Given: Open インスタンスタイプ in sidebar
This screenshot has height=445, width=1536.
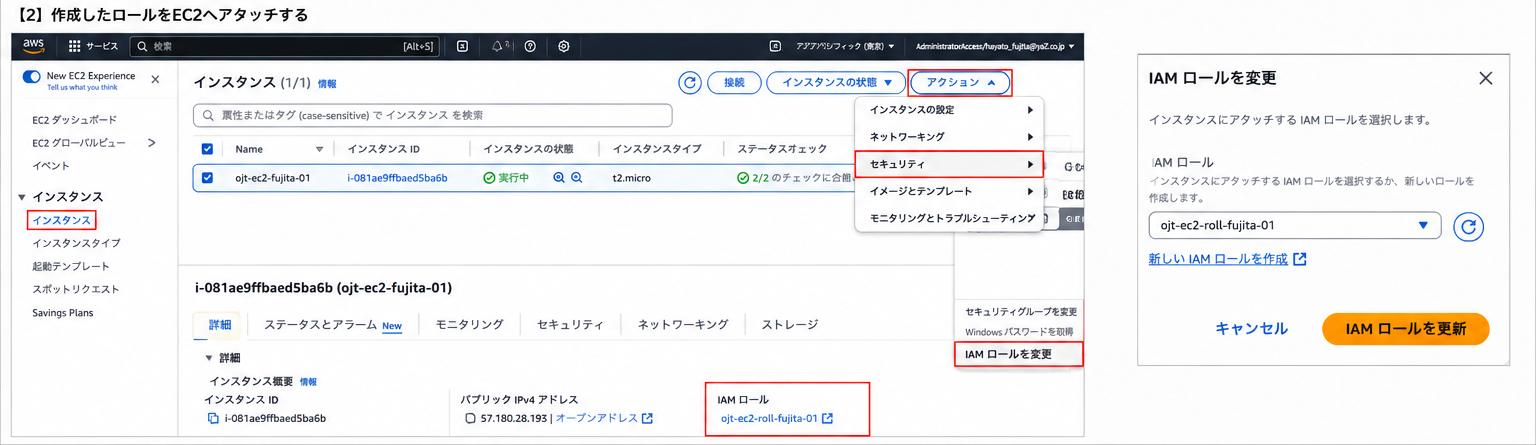Looking at the screenshot, I should pos(76,243).
